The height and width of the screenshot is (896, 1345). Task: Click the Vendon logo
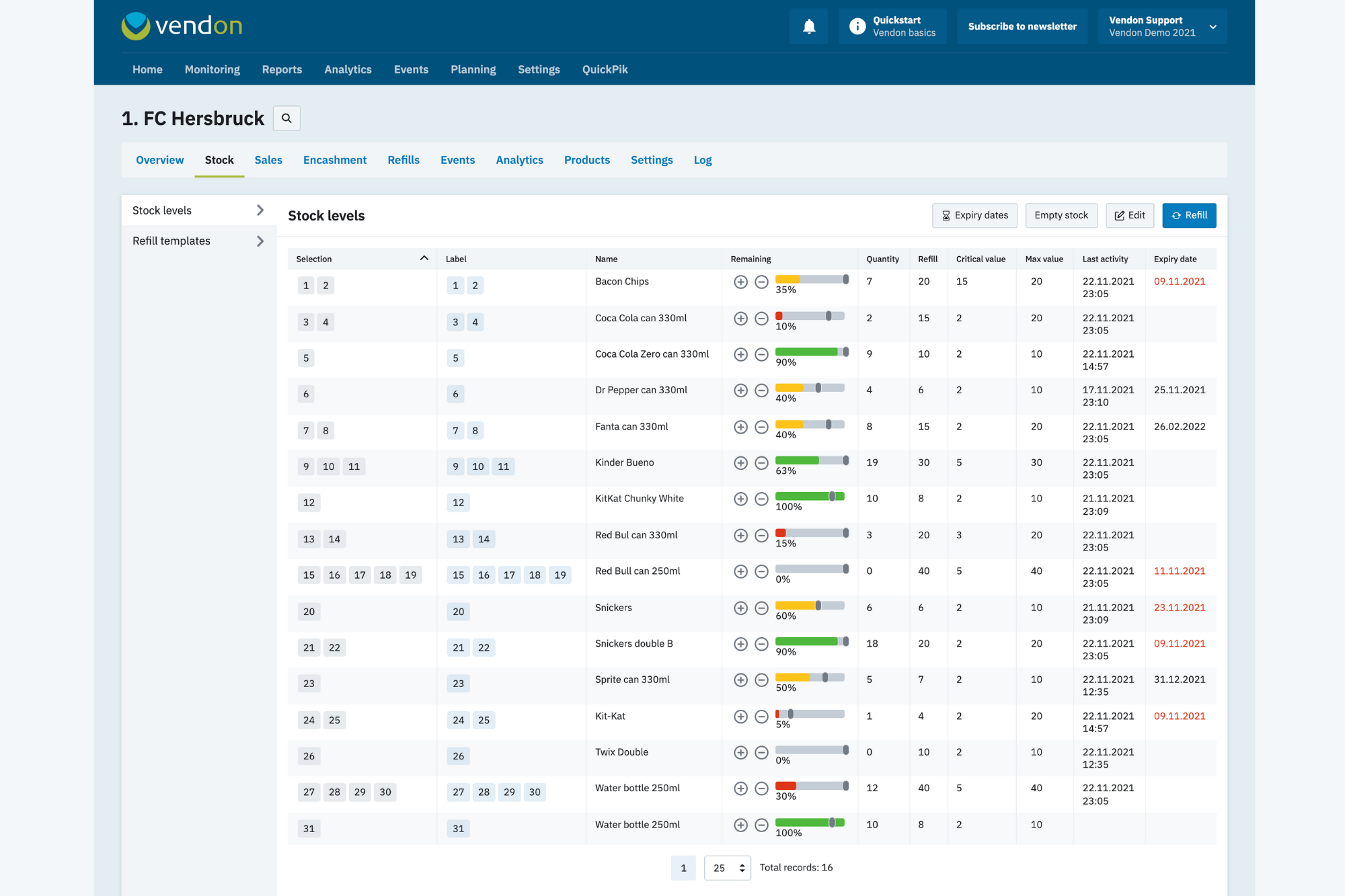(x=182, y=26)
